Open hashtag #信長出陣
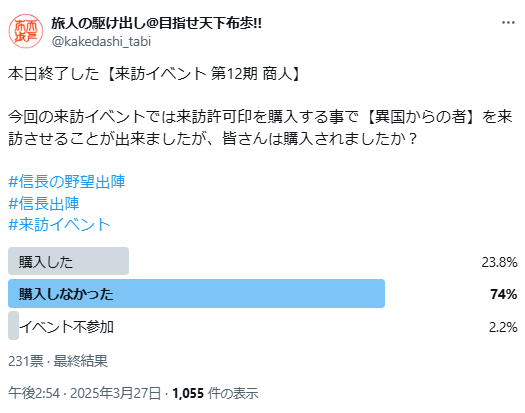Viewport: 525px width, 413px height. (x=44, y=203)
